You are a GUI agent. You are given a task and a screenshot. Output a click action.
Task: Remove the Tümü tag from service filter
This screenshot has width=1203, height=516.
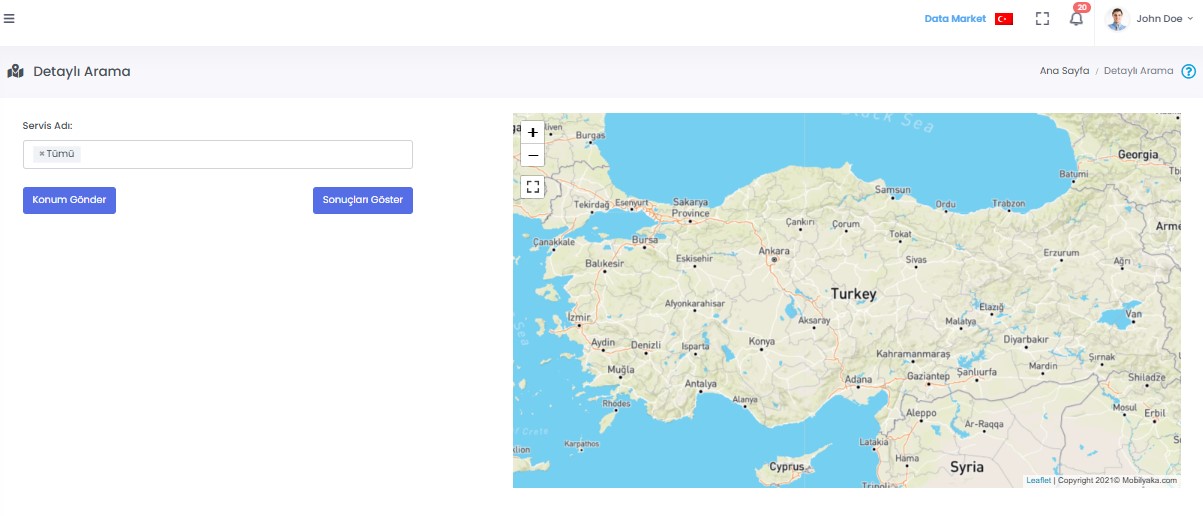[41, 154]
